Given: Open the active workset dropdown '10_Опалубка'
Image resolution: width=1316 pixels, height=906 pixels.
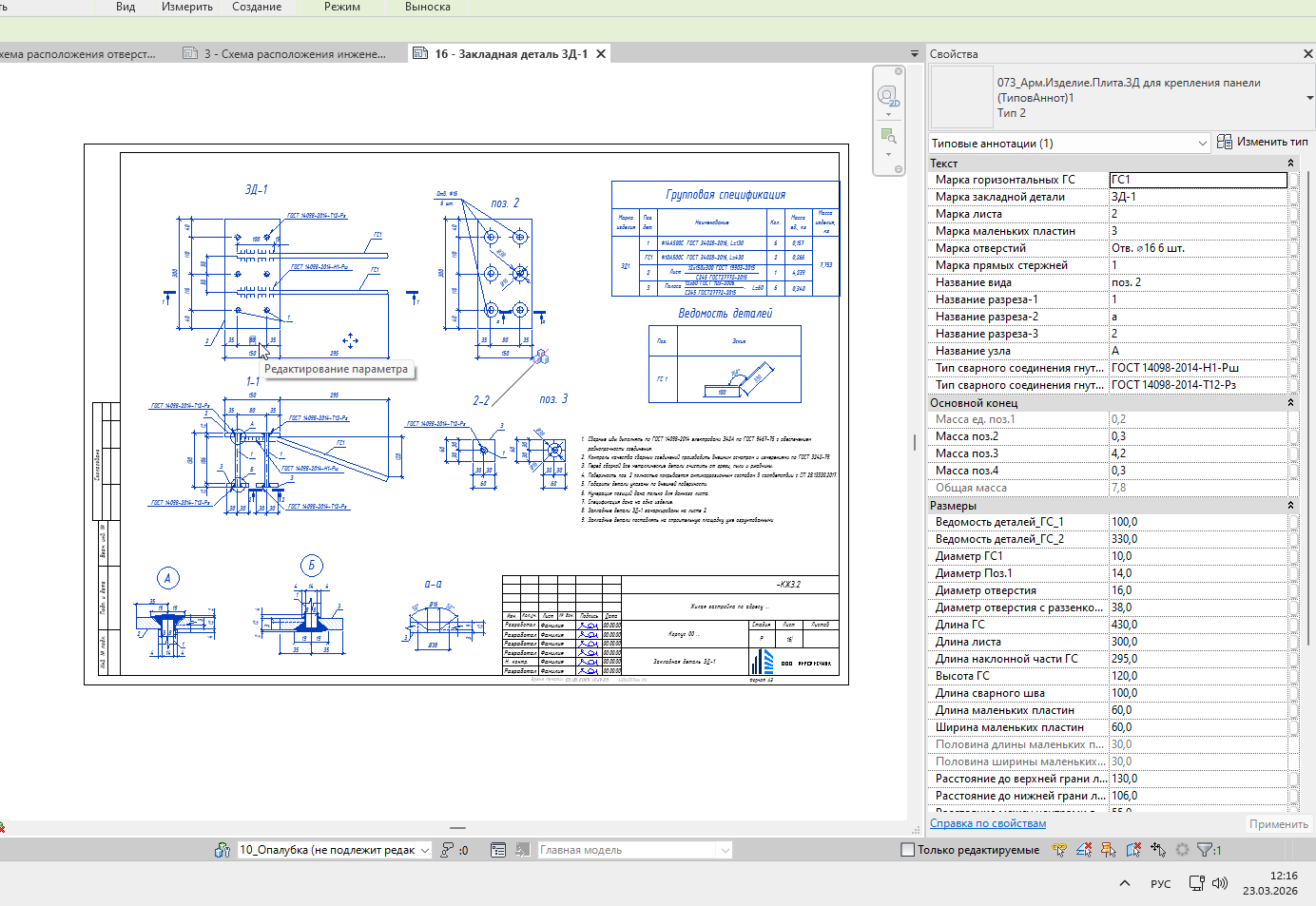Looking at the screenshot, I should coord(334,850).
